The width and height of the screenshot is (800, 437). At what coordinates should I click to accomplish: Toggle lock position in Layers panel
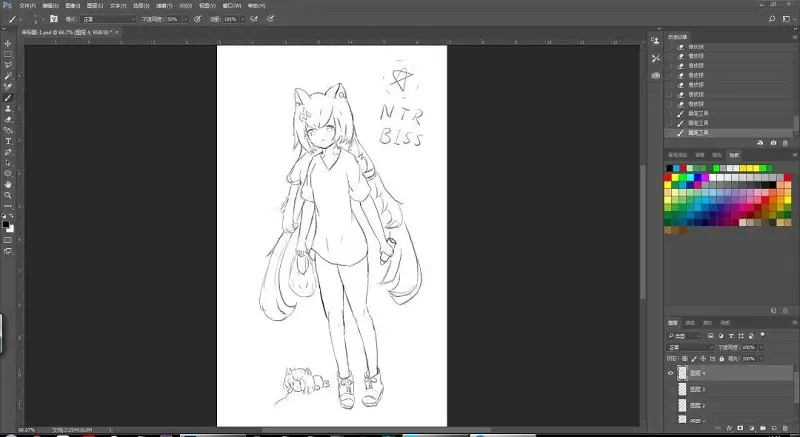pyautogui.click(x=703, y=359)
